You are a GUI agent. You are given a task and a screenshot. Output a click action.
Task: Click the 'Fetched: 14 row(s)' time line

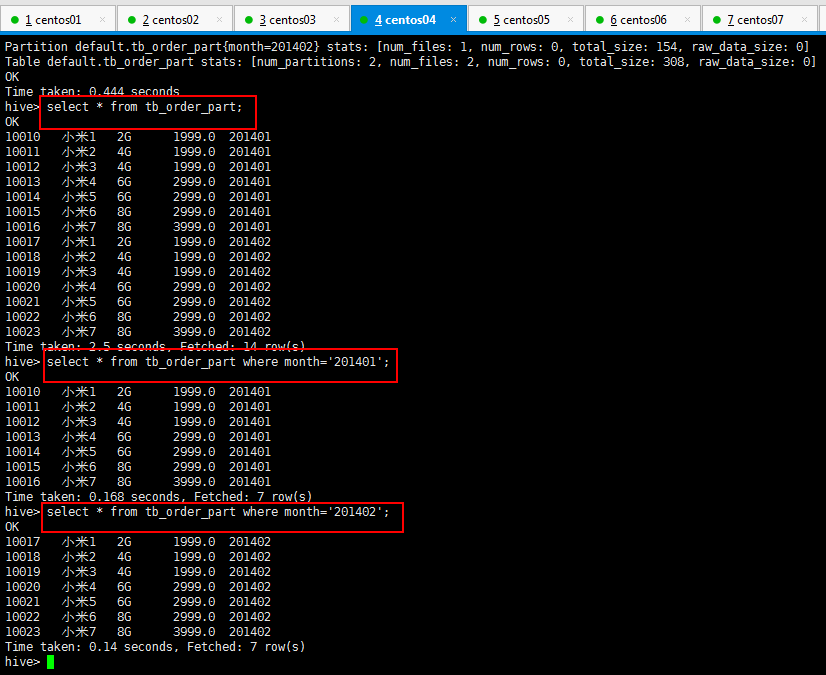pos(155,347)
